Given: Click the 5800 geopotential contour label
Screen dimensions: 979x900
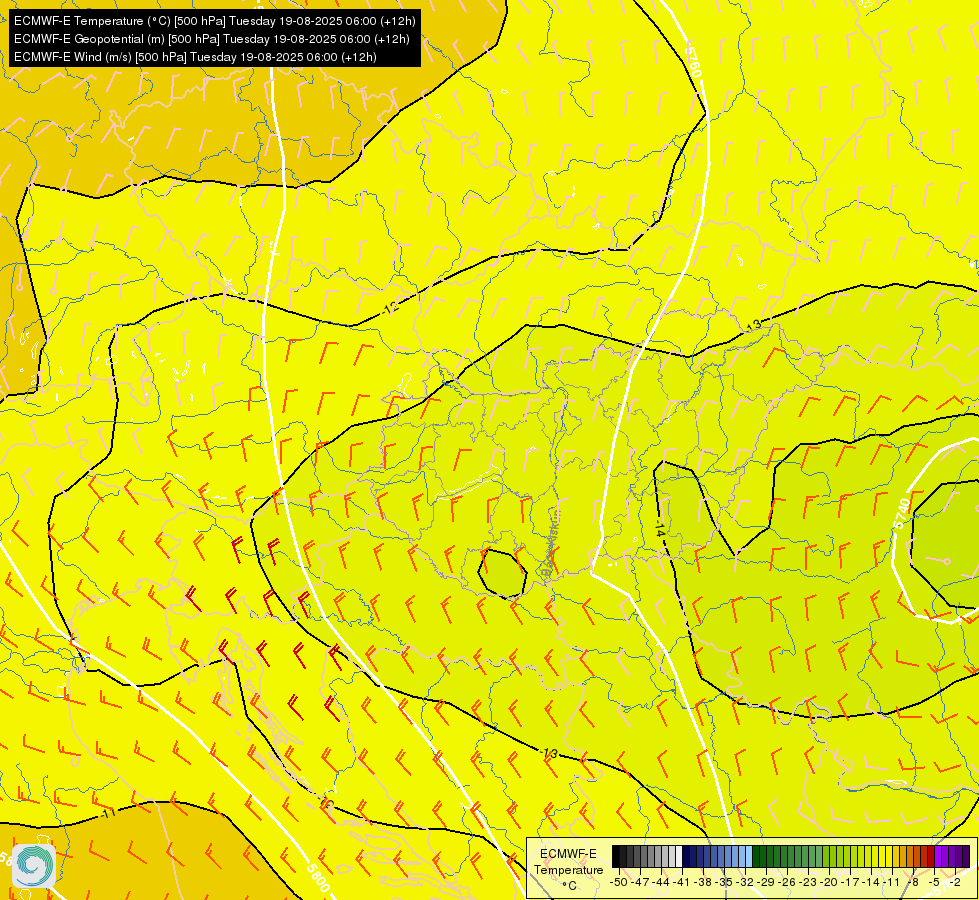Looking at the screenshot, I should tap(318, 877).
